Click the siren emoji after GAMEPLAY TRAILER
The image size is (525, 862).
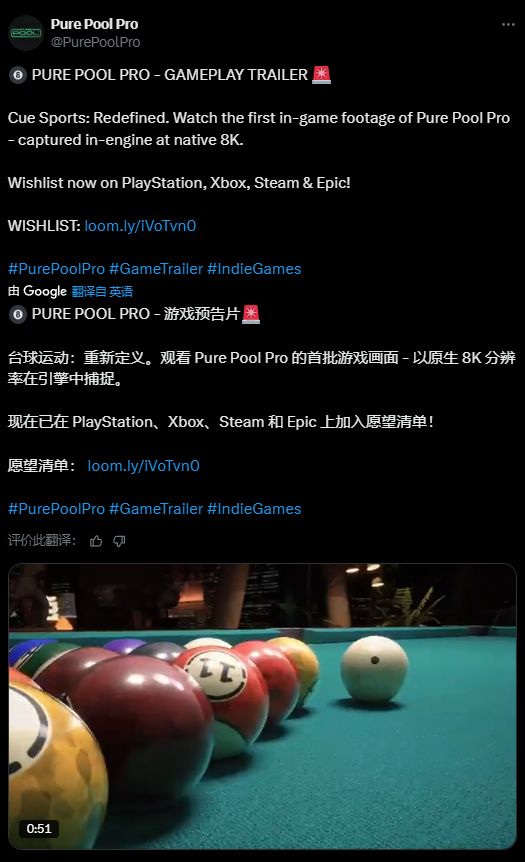tap(322, 74)
